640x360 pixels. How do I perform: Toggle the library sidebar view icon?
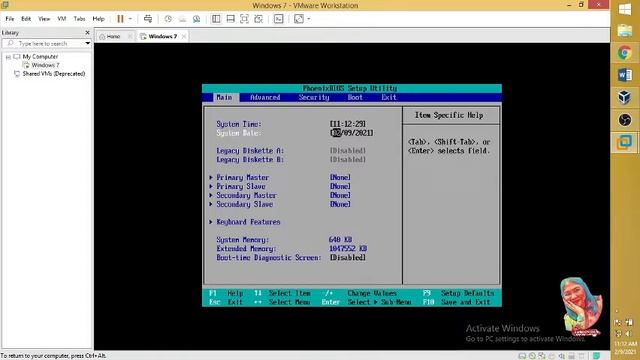[x=216, y=19]
